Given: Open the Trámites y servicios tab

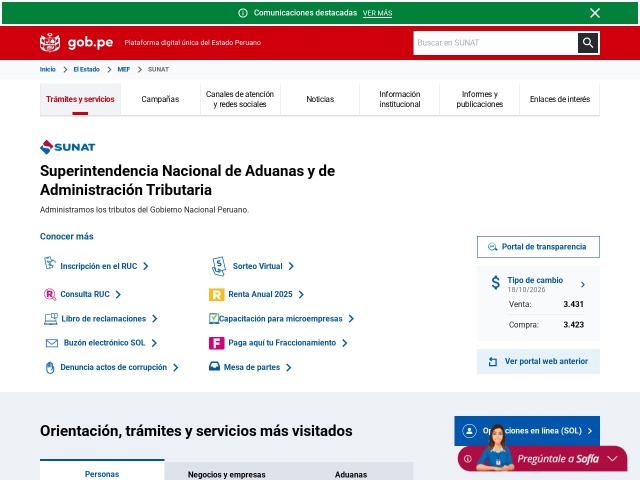Looking at the screenshot, I should 80,99.
